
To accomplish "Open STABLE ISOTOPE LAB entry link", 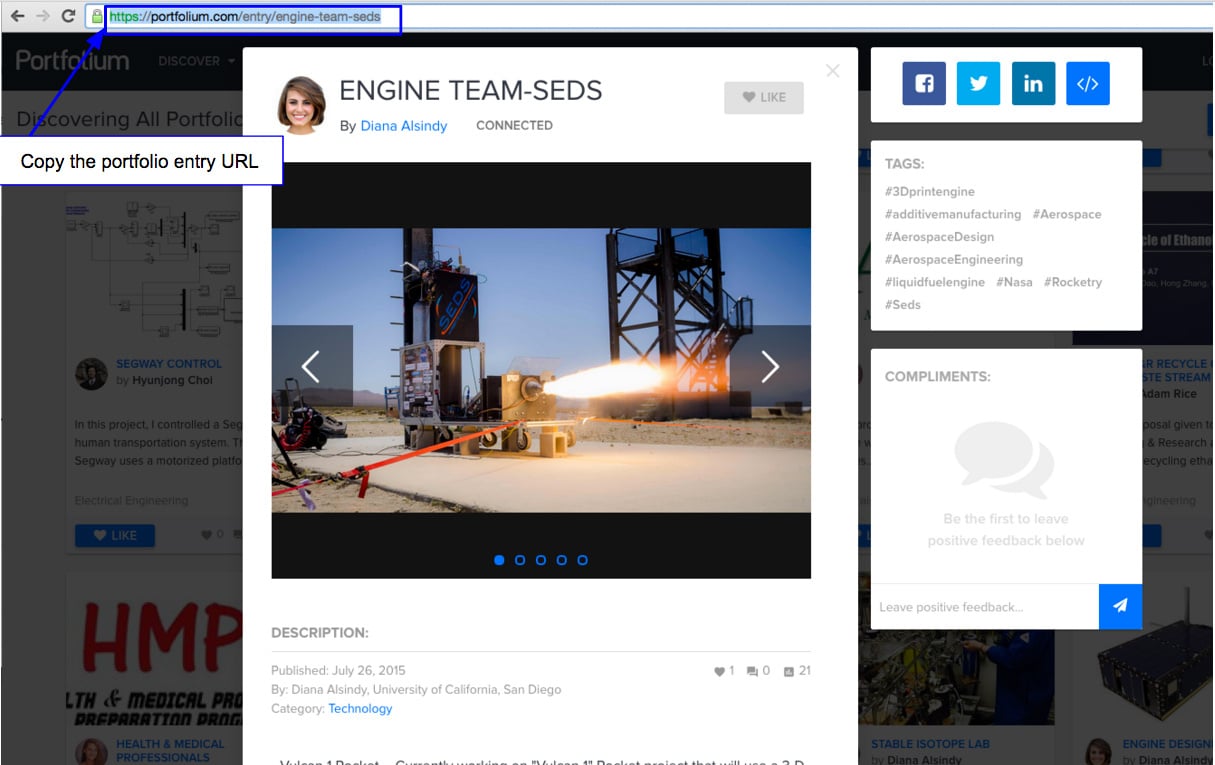I will 931,744.
